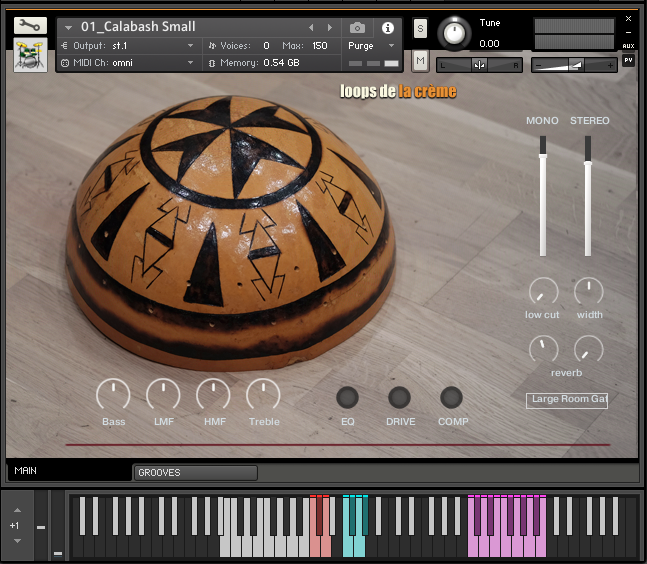Image resolution: width=647 pixels, height=564 pixels.
Task: Click the volume slider handle
Action: (576, 65)
